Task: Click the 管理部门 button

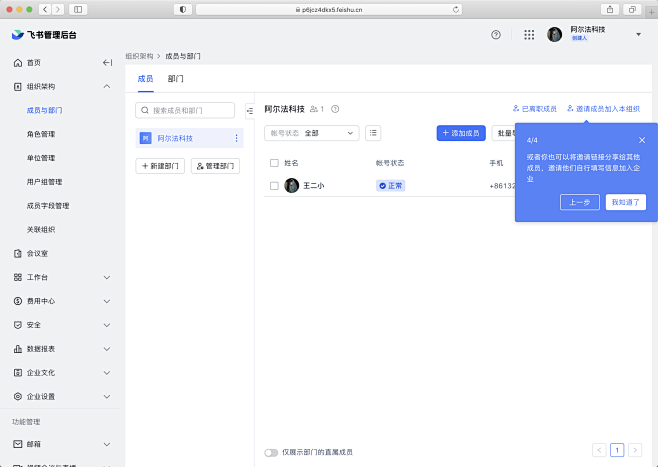Action: [x=215, y=166]
